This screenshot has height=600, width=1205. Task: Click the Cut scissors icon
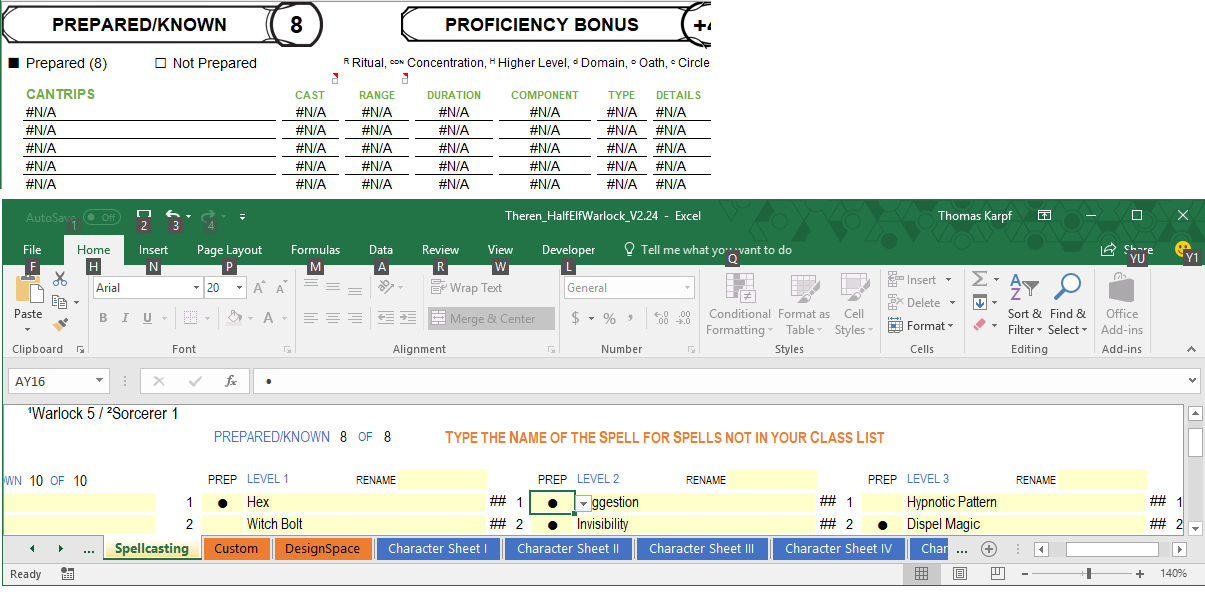[x=60, y=279]
